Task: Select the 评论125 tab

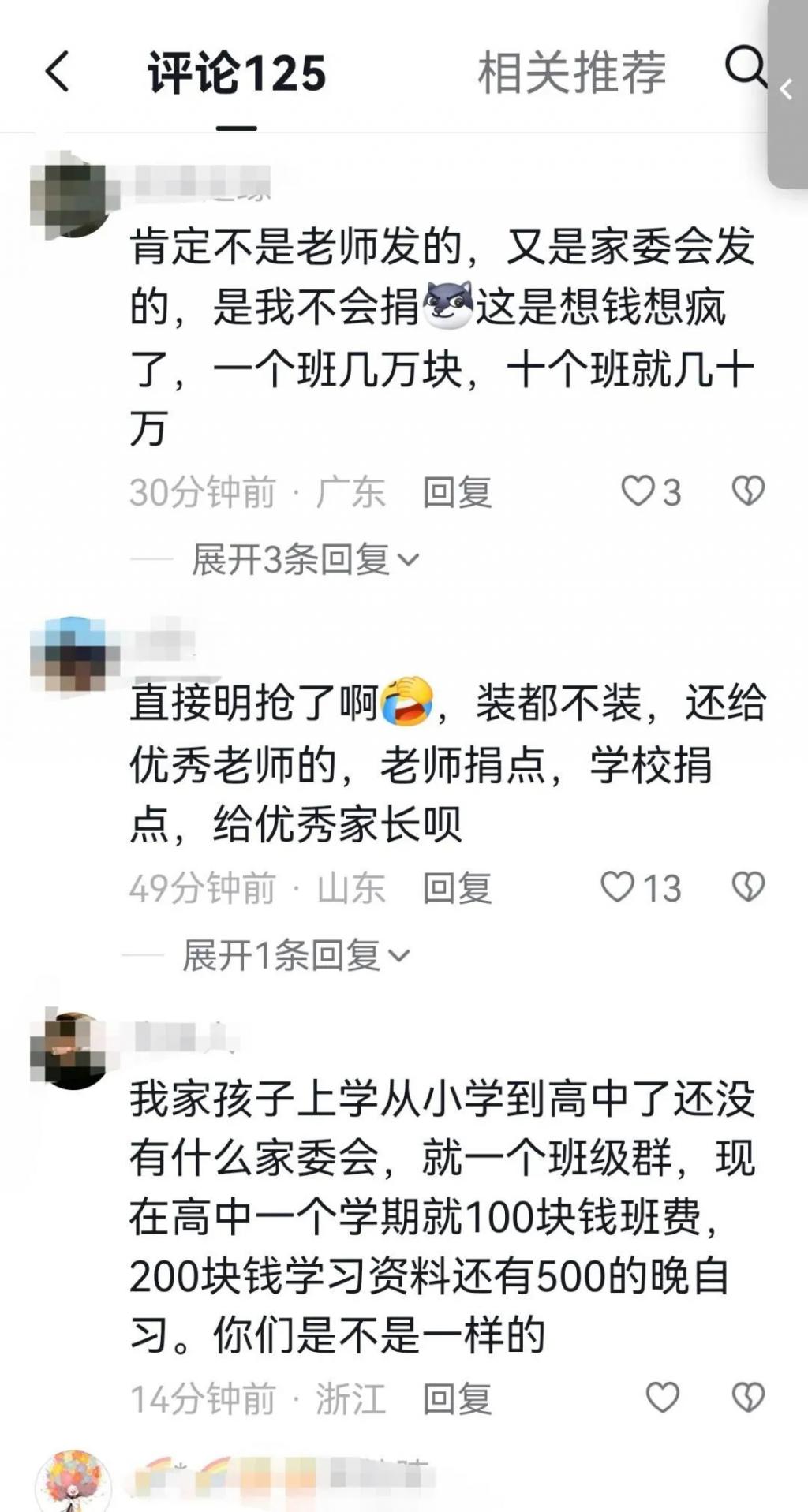Action: [237, 73]
